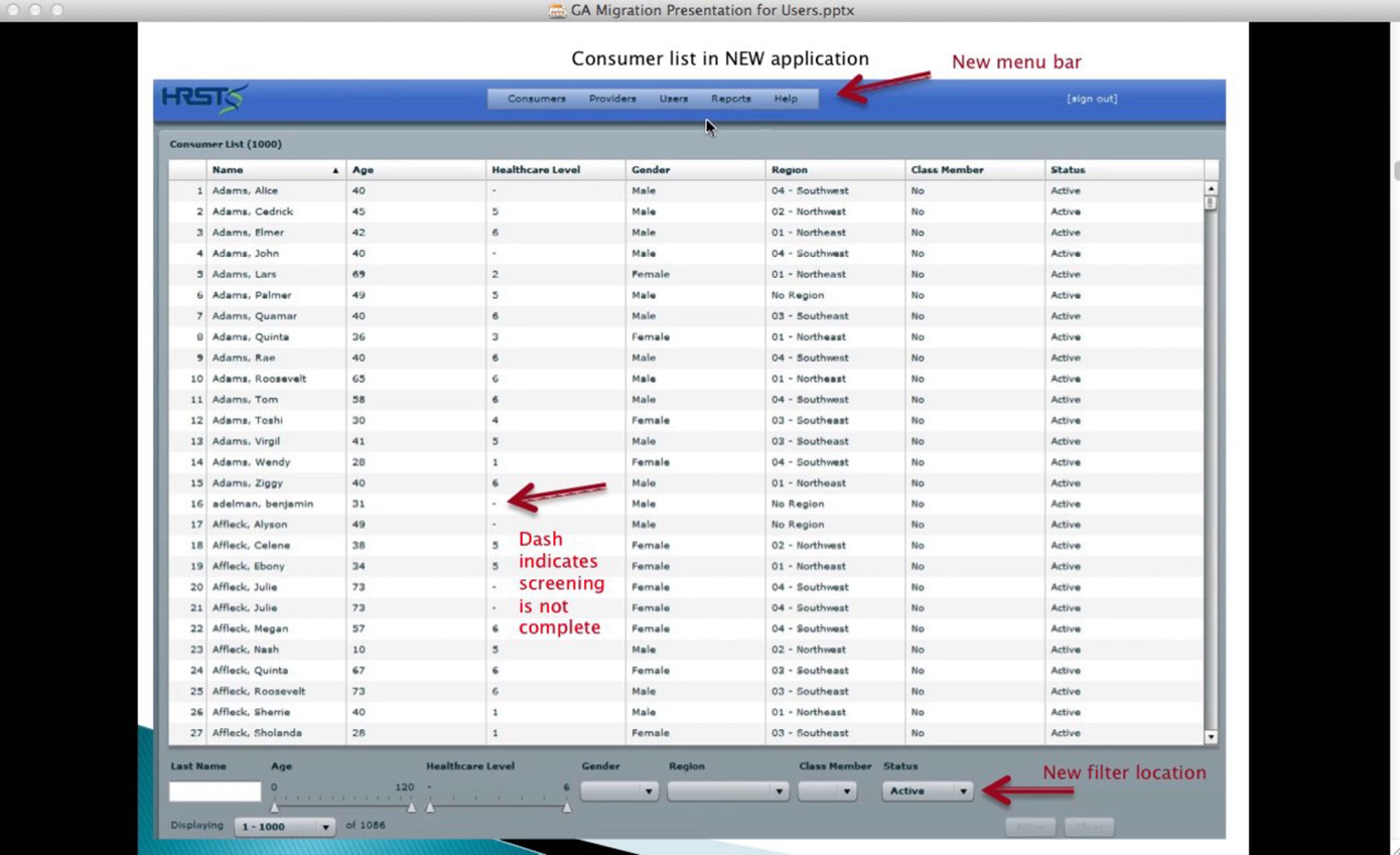Select the row for Adams, Roosevelt
Image resolution: width=1400 pixels, height=855 pixels.
point(259,379)
